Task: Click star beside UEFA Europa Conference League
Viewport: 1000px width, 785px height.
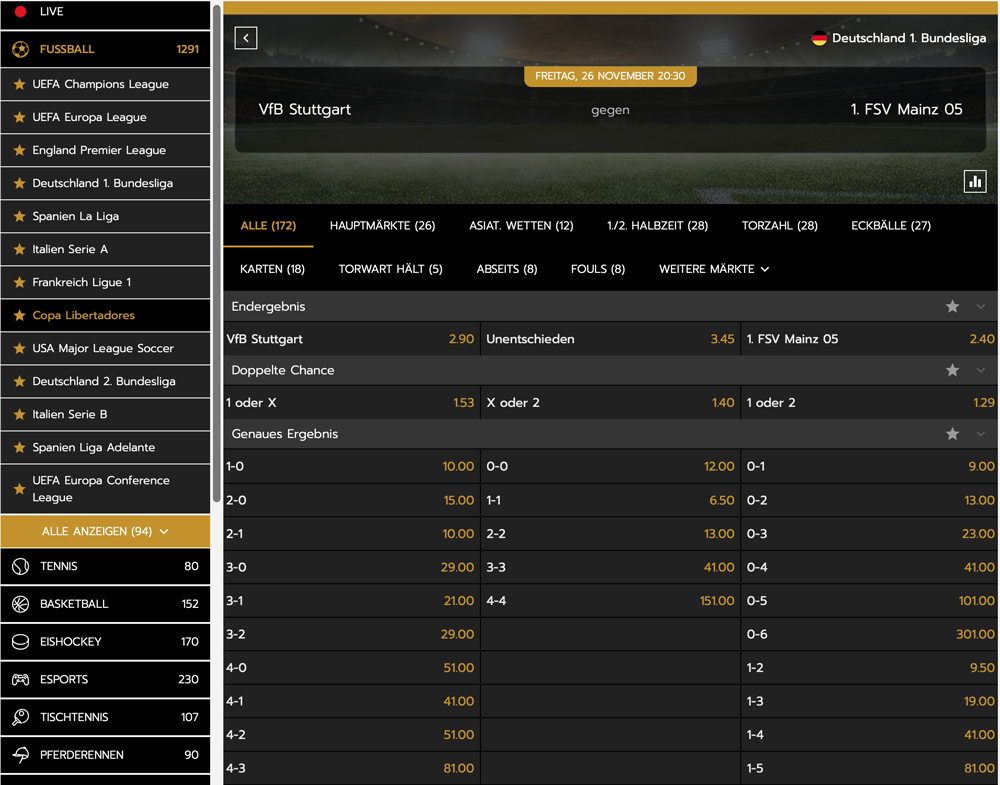Action: [20, 489]
